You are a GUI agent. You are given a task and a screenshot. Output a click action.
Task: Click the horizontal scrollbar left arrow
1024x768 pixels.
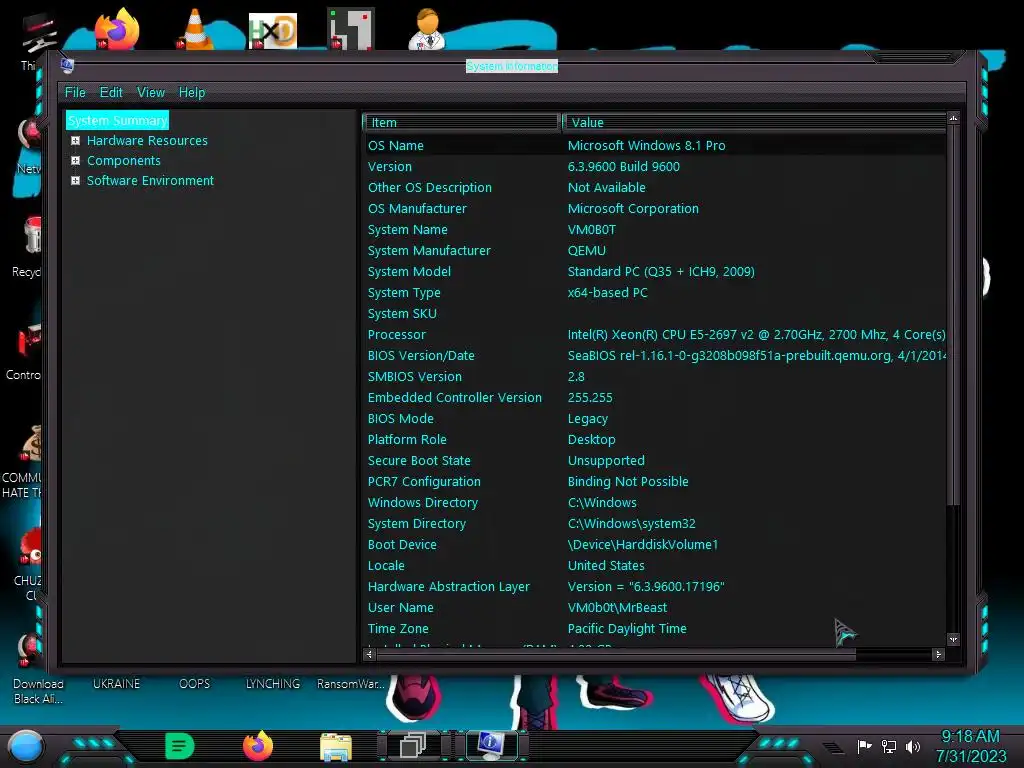click(x=370, y=654)
